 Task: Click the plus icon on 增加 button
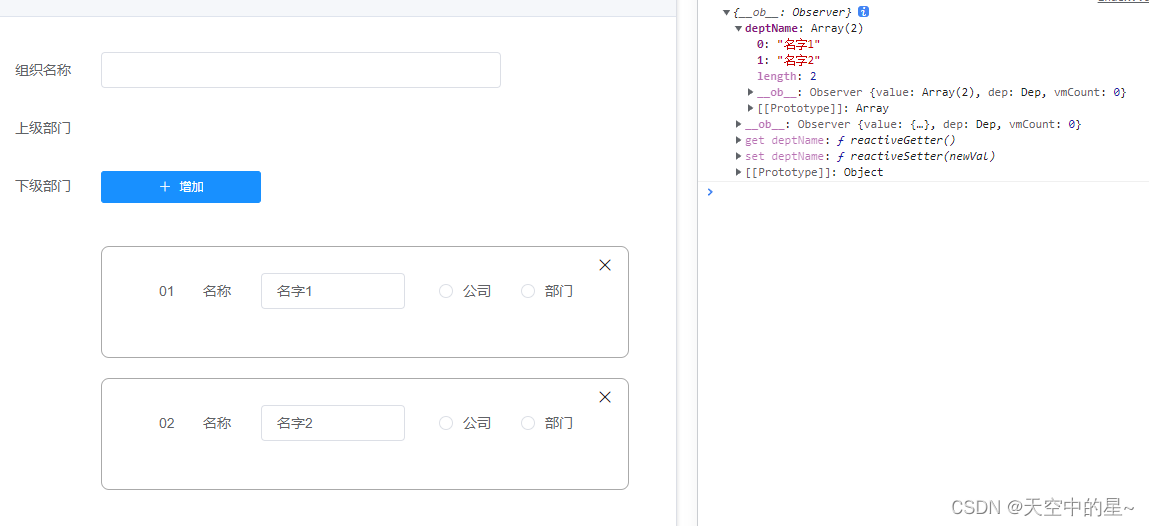165,187
